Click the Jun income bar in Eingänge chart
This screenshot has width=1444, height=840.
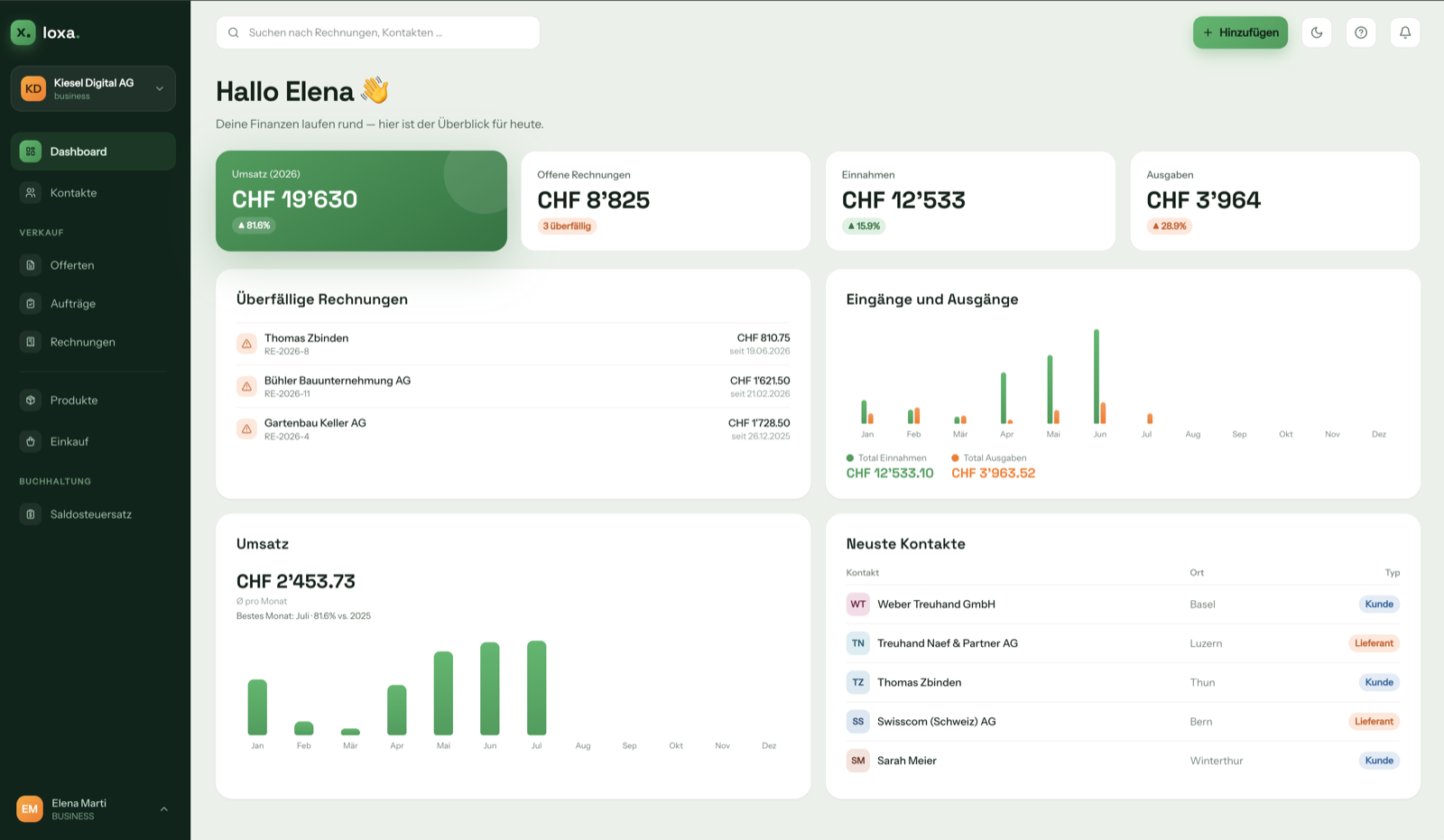[x=1097, y=376]
